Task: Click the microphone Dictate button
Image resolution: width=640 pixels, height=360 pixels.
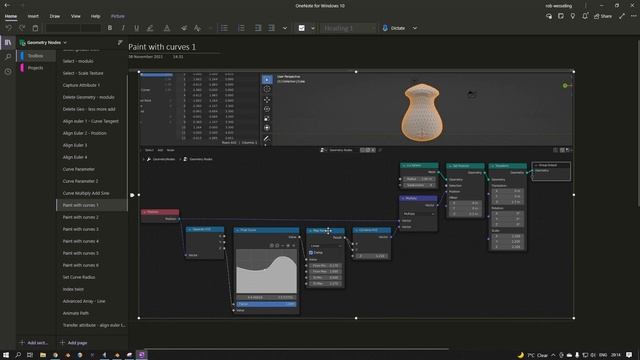Action: [x=394, y=28]
